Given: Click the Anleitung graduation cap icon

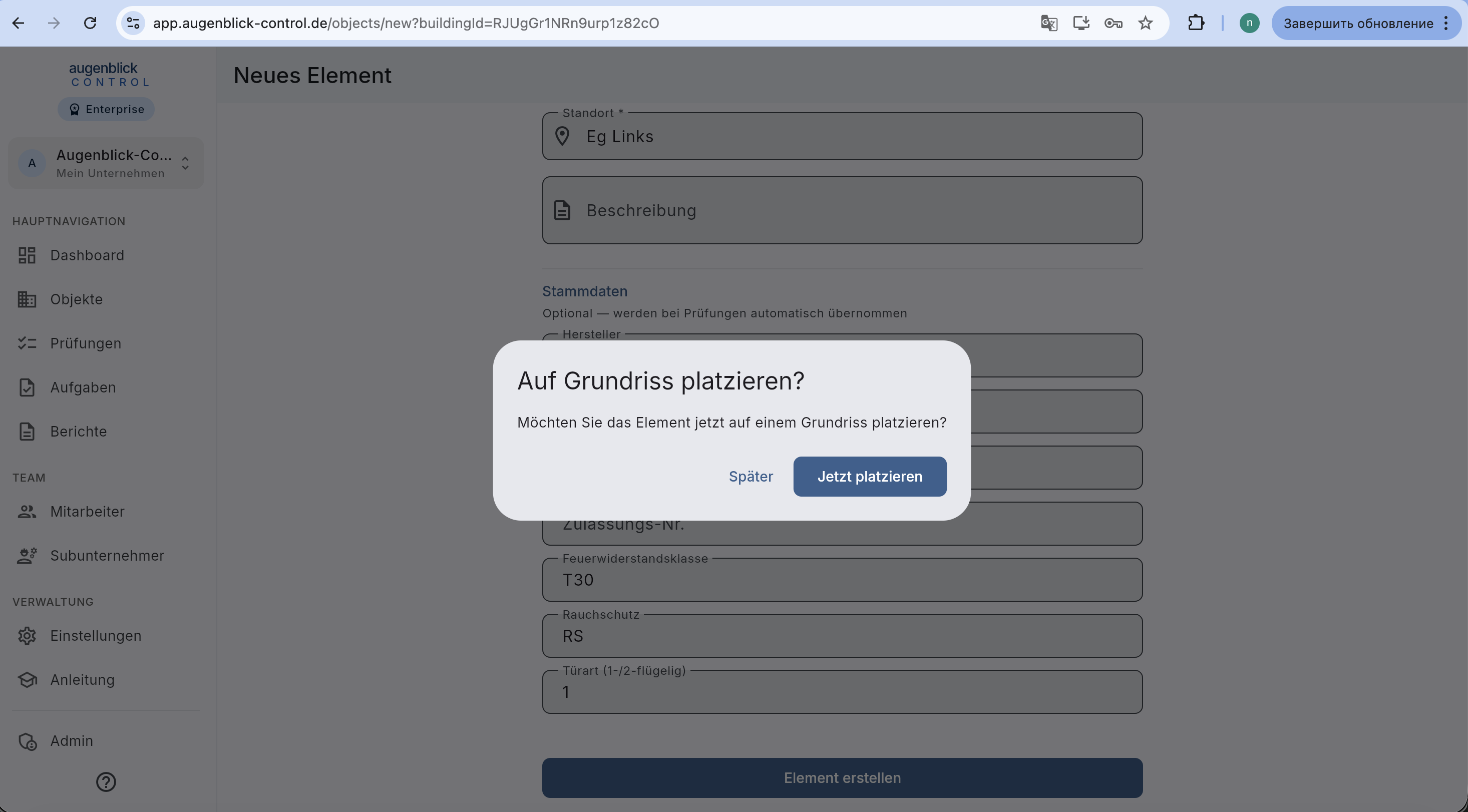Looking at the screenshot, I should click(27, 680).
